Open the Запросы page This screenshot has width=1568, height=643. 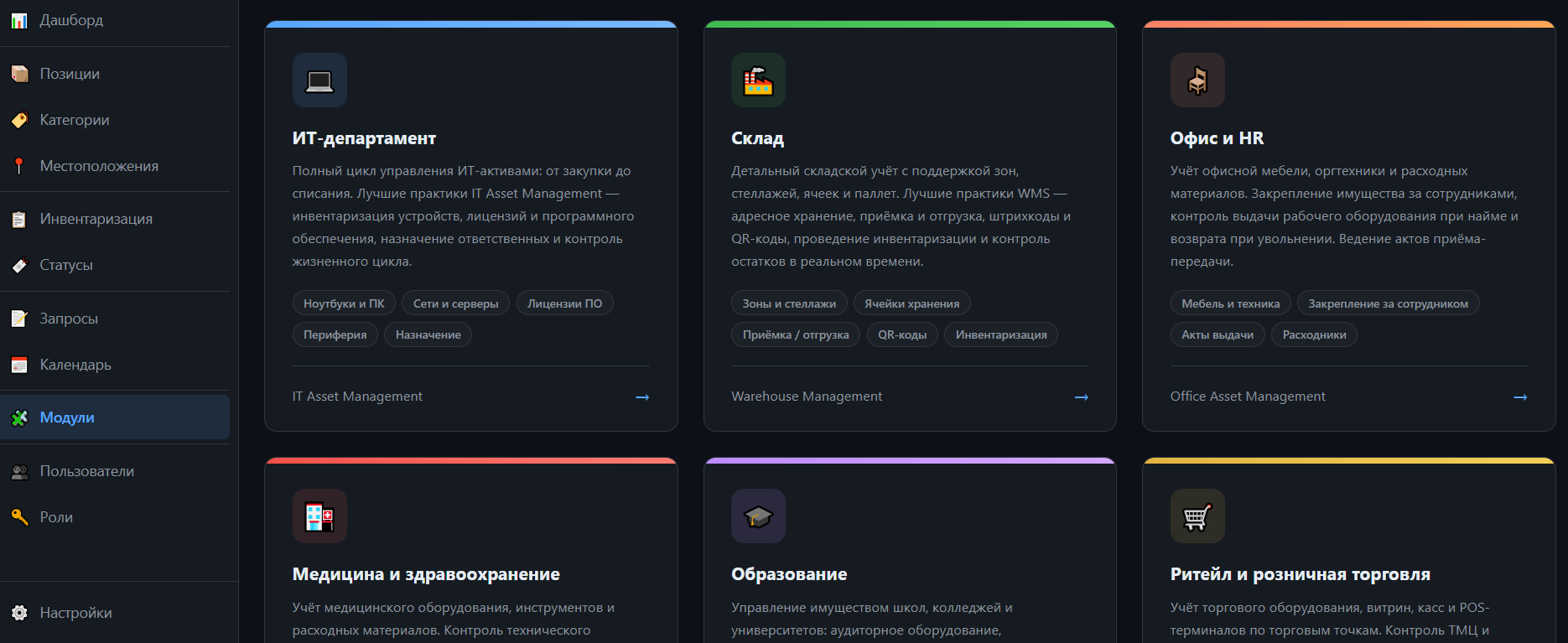coord(115,319)
